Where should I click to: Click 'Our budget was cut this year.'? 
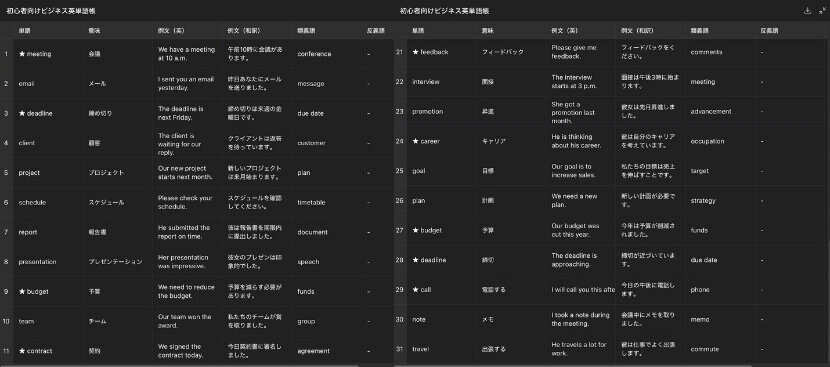[x=576, y=230]
